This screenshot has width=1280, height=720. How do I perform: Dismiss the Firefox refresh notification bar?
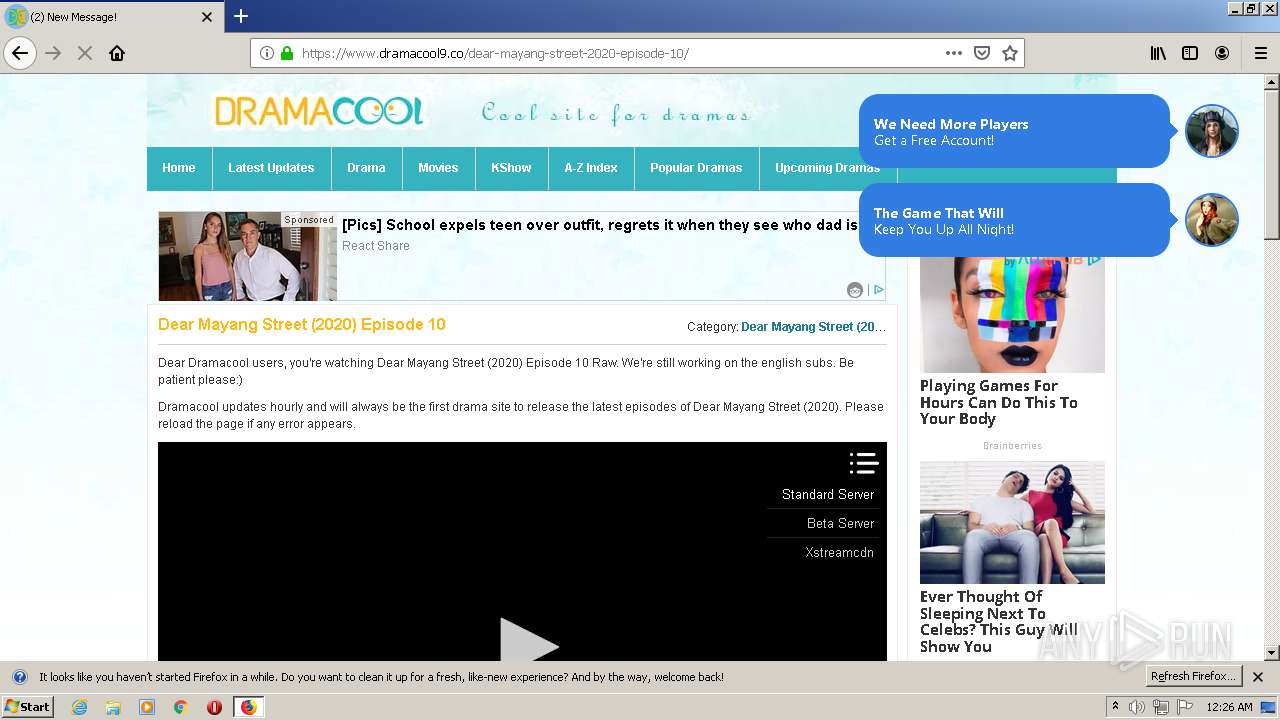pyautogui.click(x=1258, y=677)
